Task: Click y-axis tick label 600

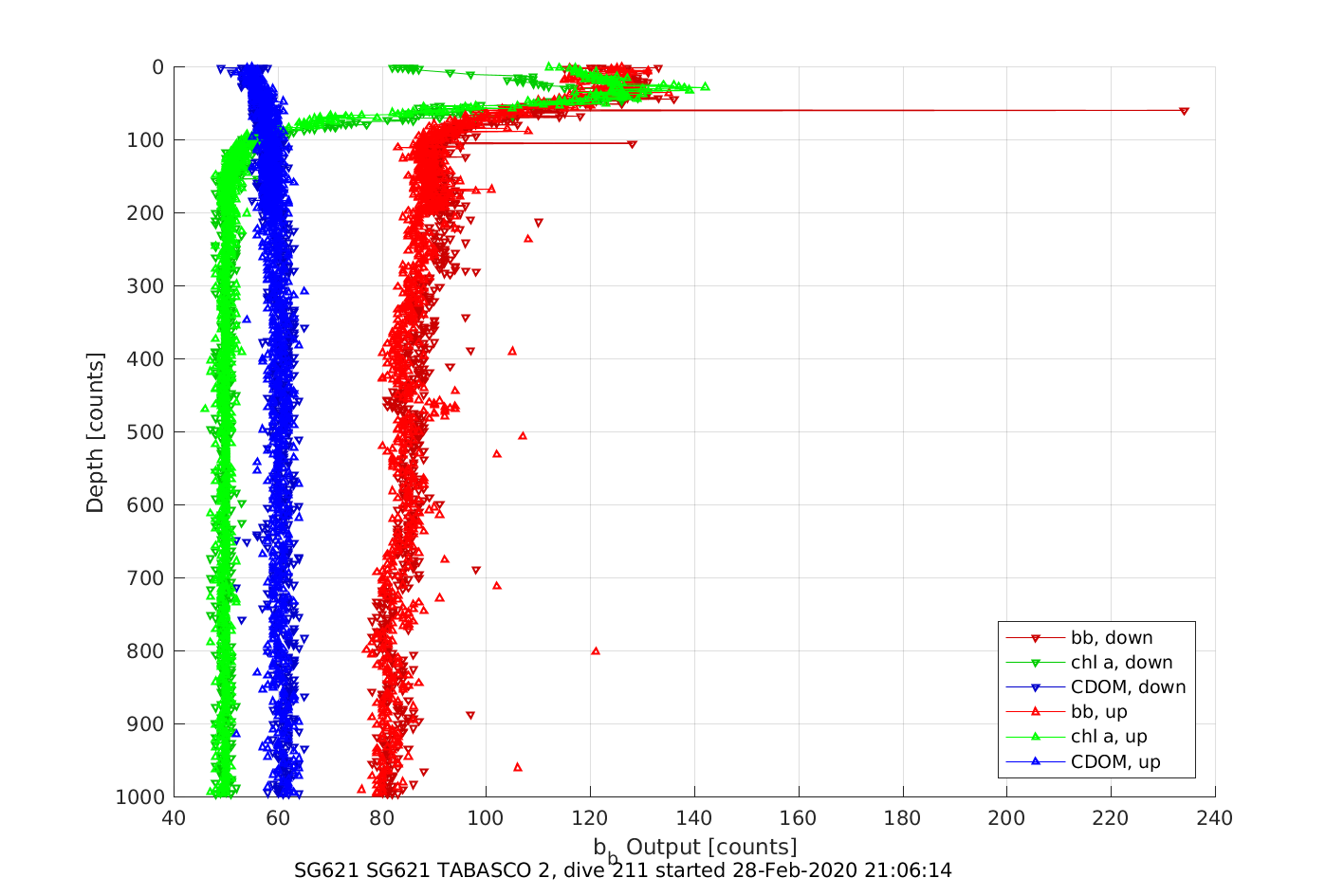Action: click(x=146, y=505)
